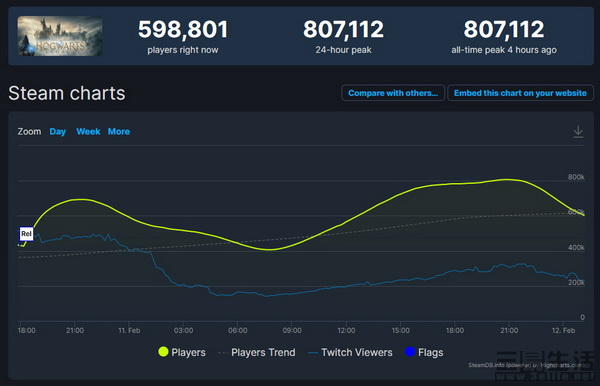Set chart zoom to Day
The image size is (600, 386).
point(58,132)
